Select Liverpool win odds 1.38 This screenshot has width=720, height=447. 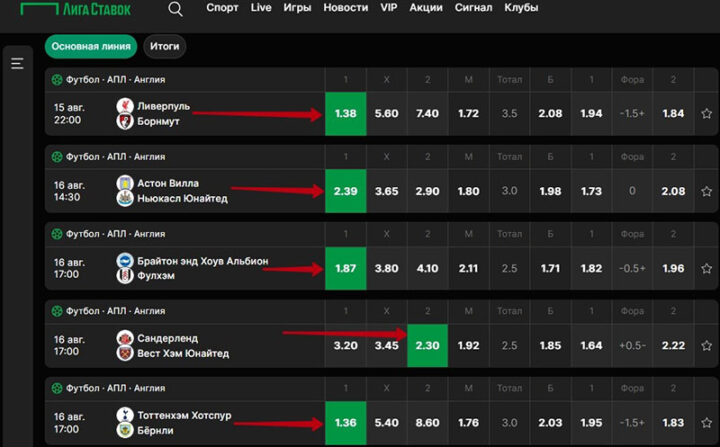(345, 114)
